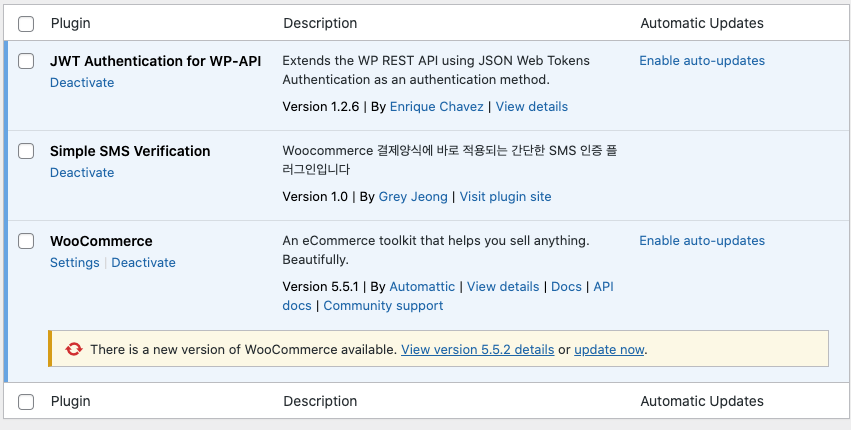This screenshot has width=851, height=430.
Task: Deactivate JWT Authentication for WP-API plugin
Action: coord(82,83)
